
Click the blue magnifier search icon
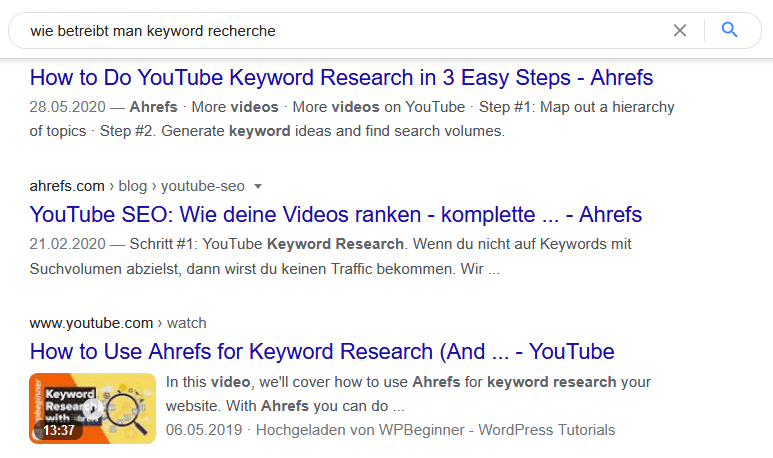tap(729, 30)
